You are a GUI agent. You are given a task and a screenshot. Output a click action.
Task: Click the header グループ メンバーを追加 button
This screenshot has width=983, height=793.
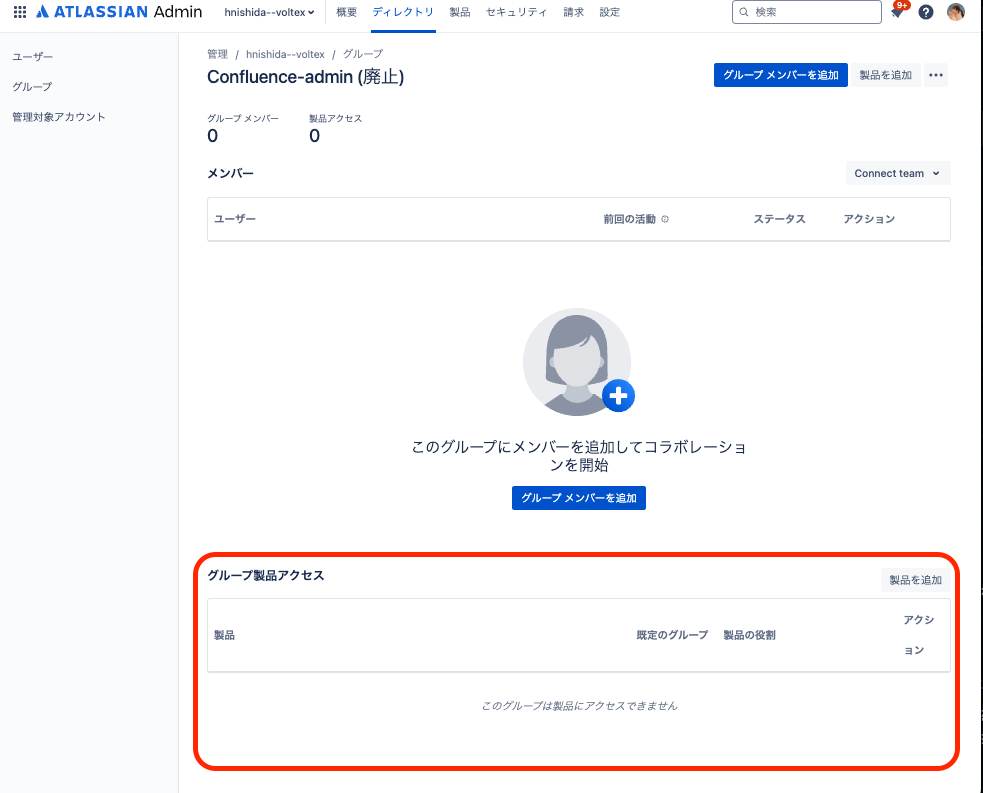[781, 75]
